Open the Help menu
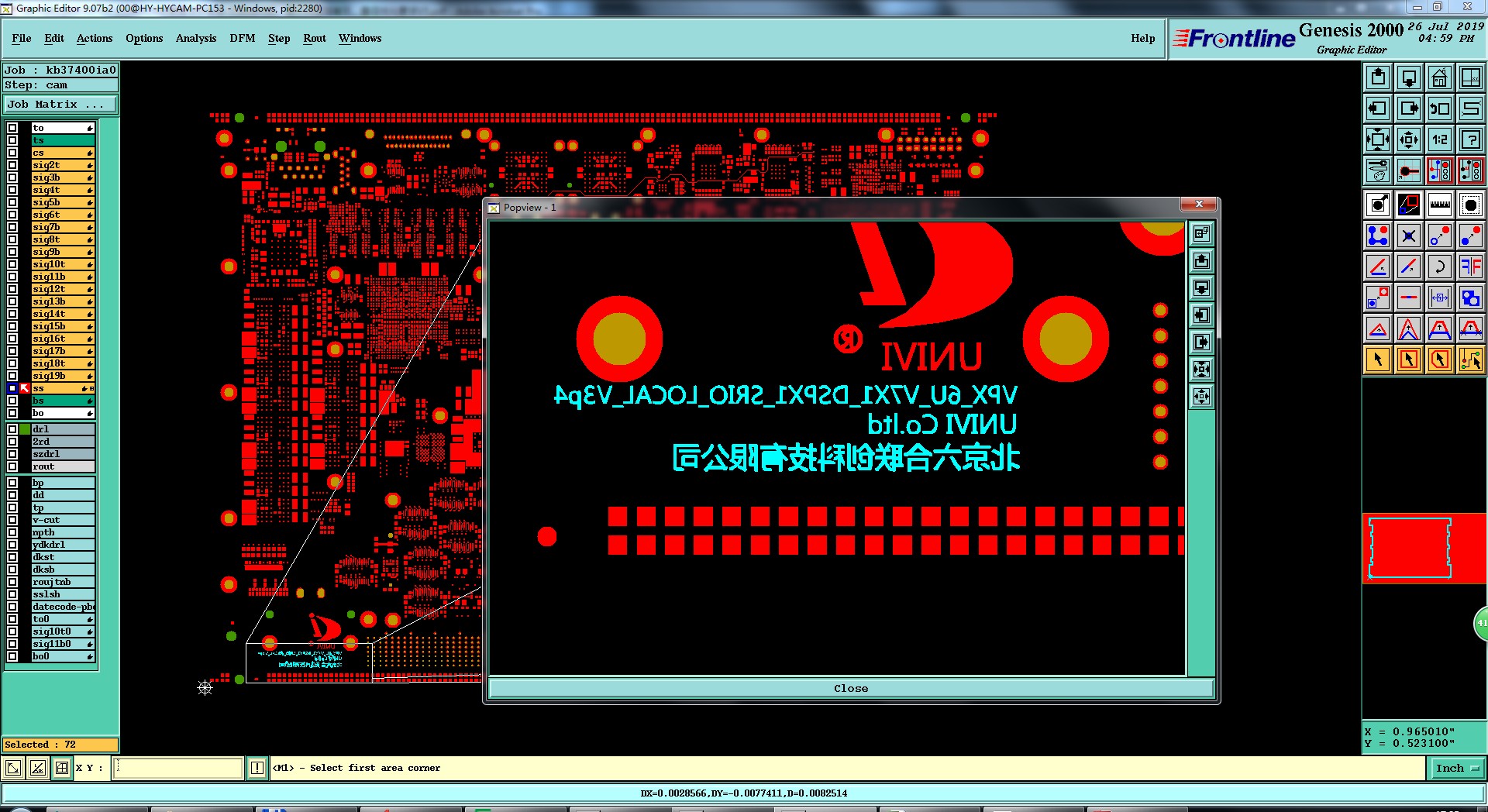This screenshot has width=1488, height=812. [x=1142, y=38]
